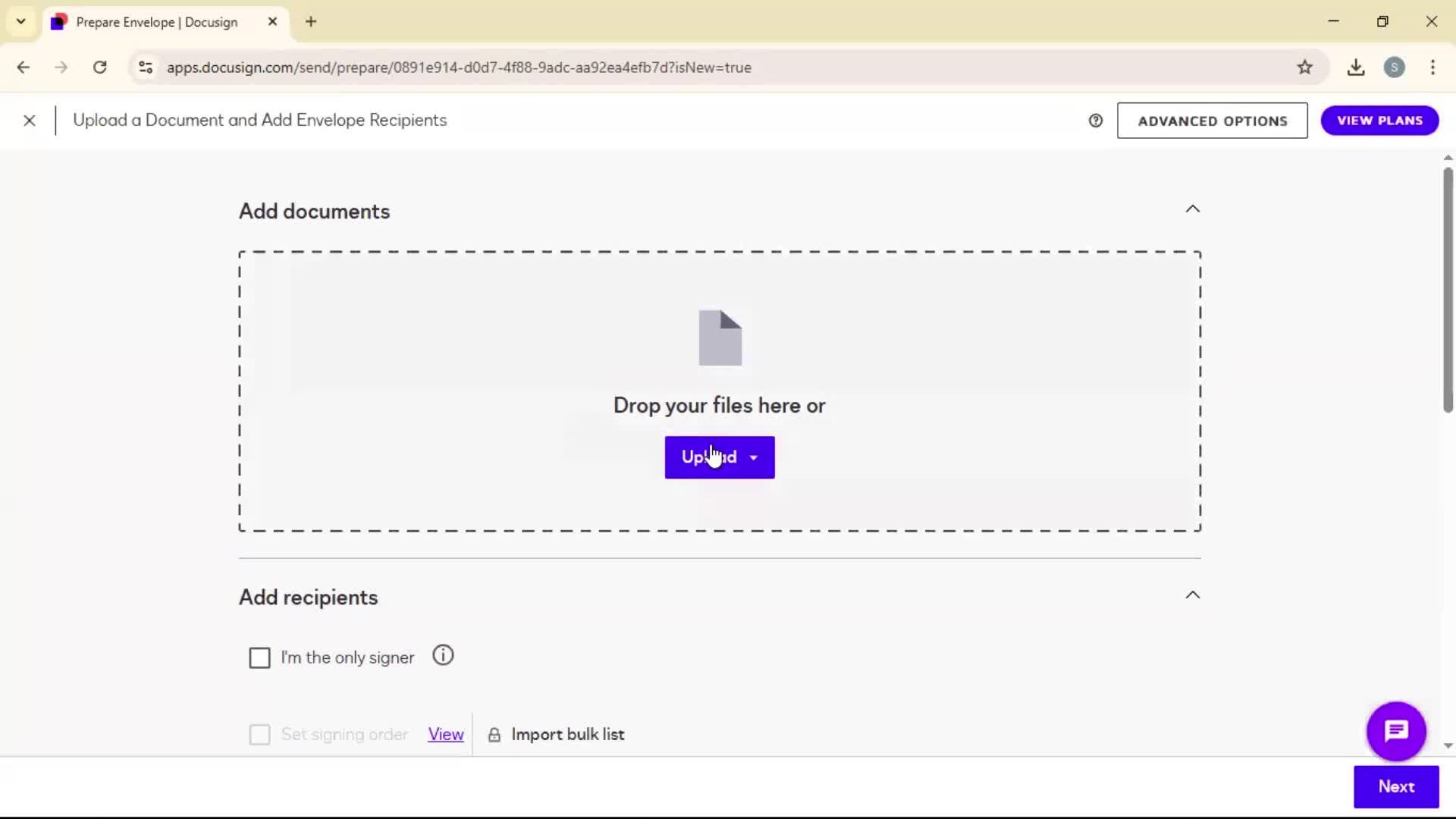Image resolution: width=1456 pixels, height=819 pixels.
Task: Open the tab search dropdown
Action: tap(21, 22)
